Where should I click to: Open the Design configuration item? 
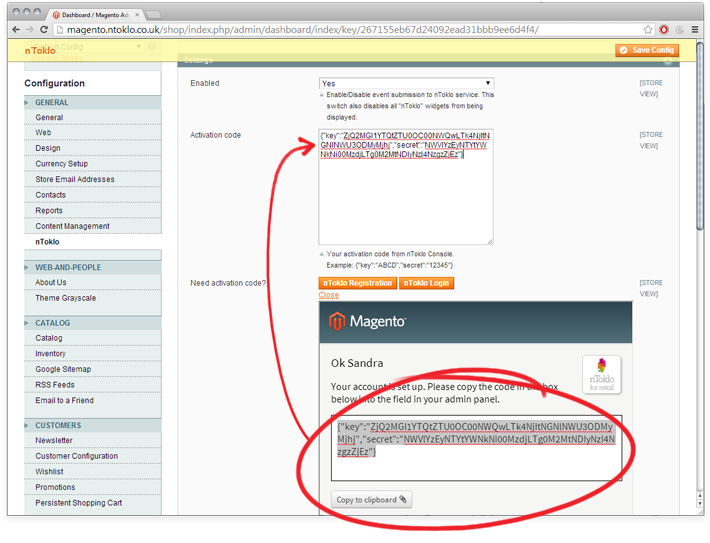pos(48,149)
